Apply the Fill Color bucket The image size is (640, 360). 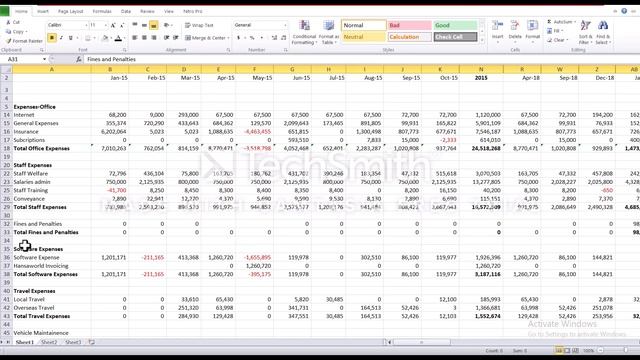click(105, 38)
